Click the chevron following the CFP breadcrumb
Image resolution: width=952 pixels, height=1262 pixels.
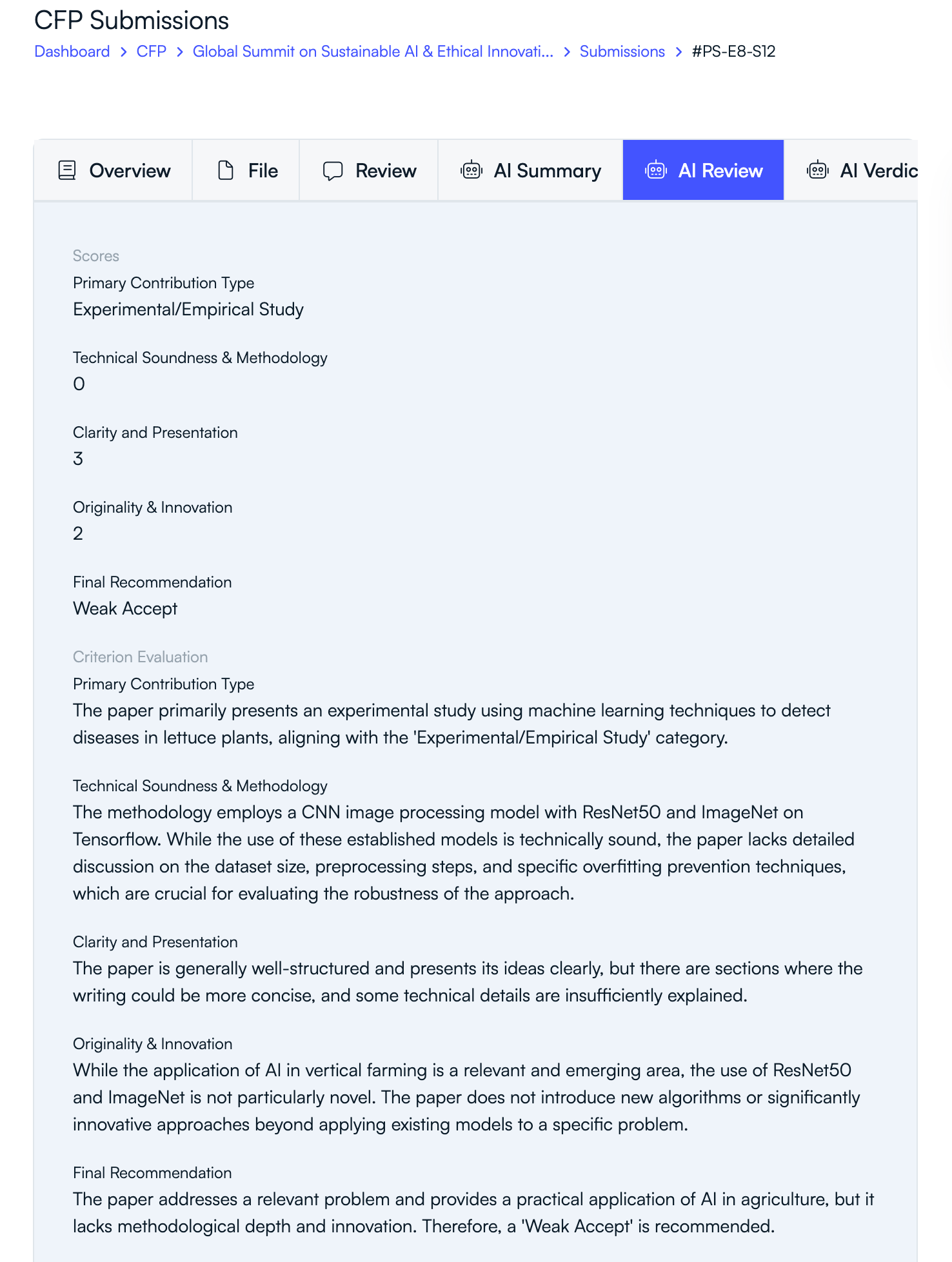[178, 52]
